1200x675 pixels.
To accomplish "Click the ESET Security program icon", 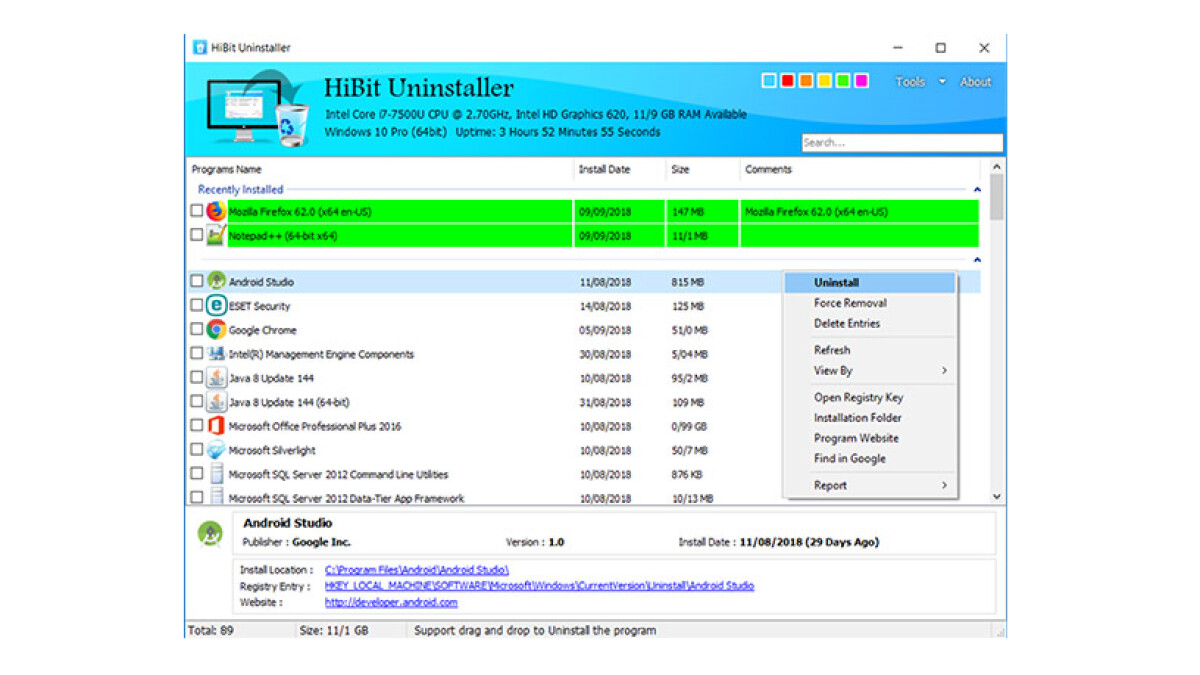I will (216, 306).
